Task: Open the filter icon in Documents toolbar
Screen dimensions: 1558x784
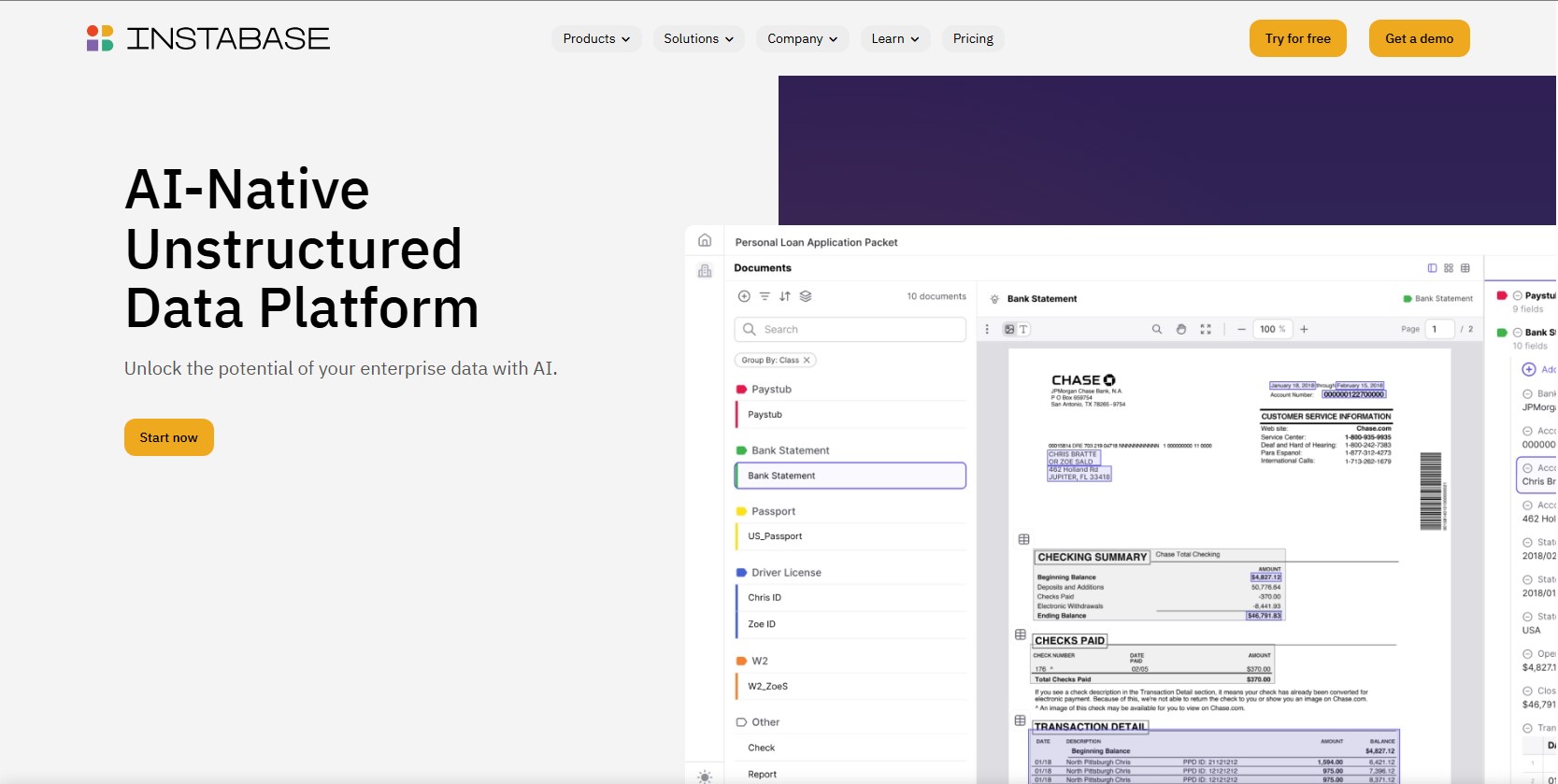Action: coord(765,296)
